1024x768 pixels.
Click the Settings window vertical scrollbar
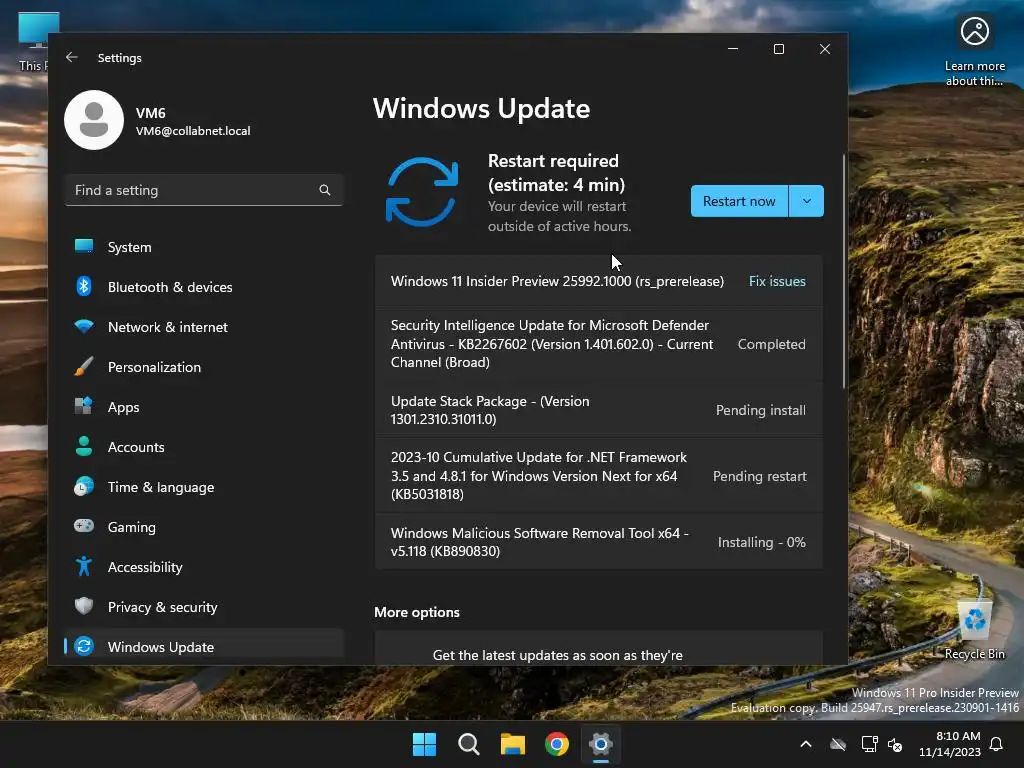coord(844,271)
